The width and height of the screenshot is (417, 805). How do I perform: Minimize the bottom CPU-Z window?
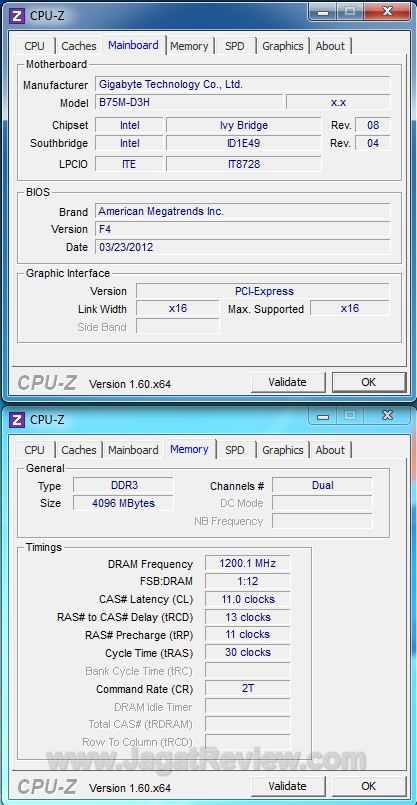(324, 416)
